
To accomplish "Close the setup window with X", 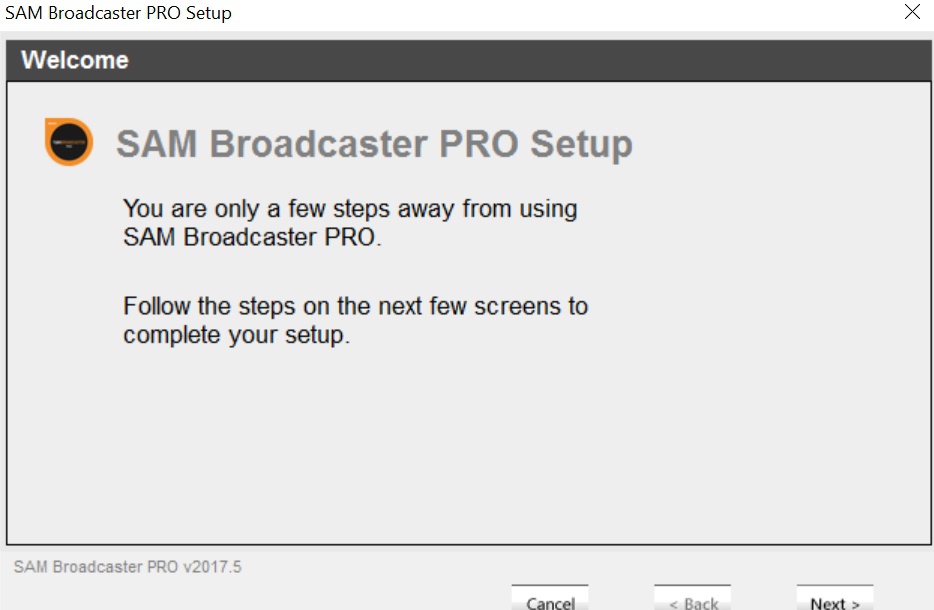I will pos(912,12).
